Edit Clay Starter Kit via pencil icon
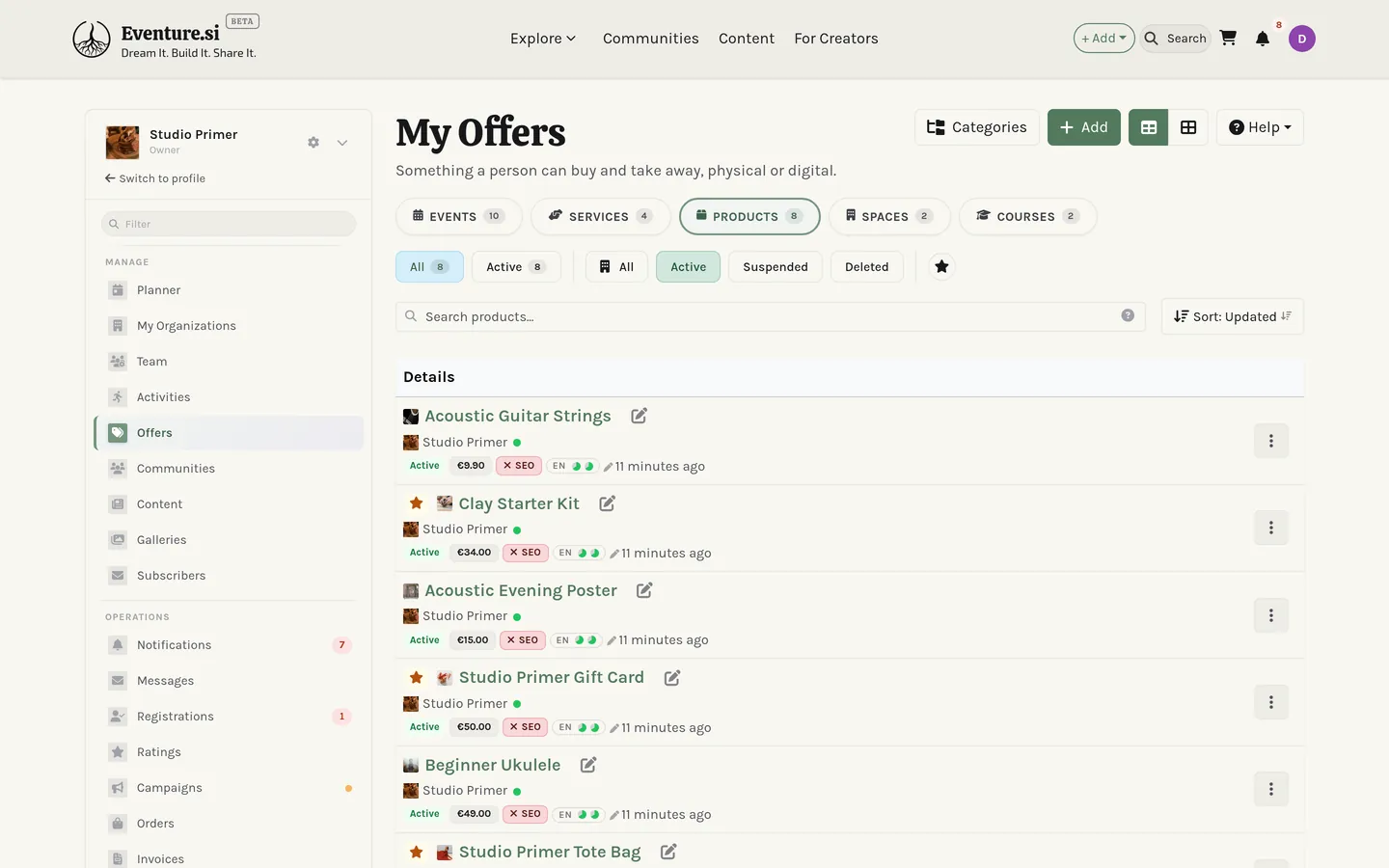This screenshot has height=868, width=1389. click(x=607, y=503)
